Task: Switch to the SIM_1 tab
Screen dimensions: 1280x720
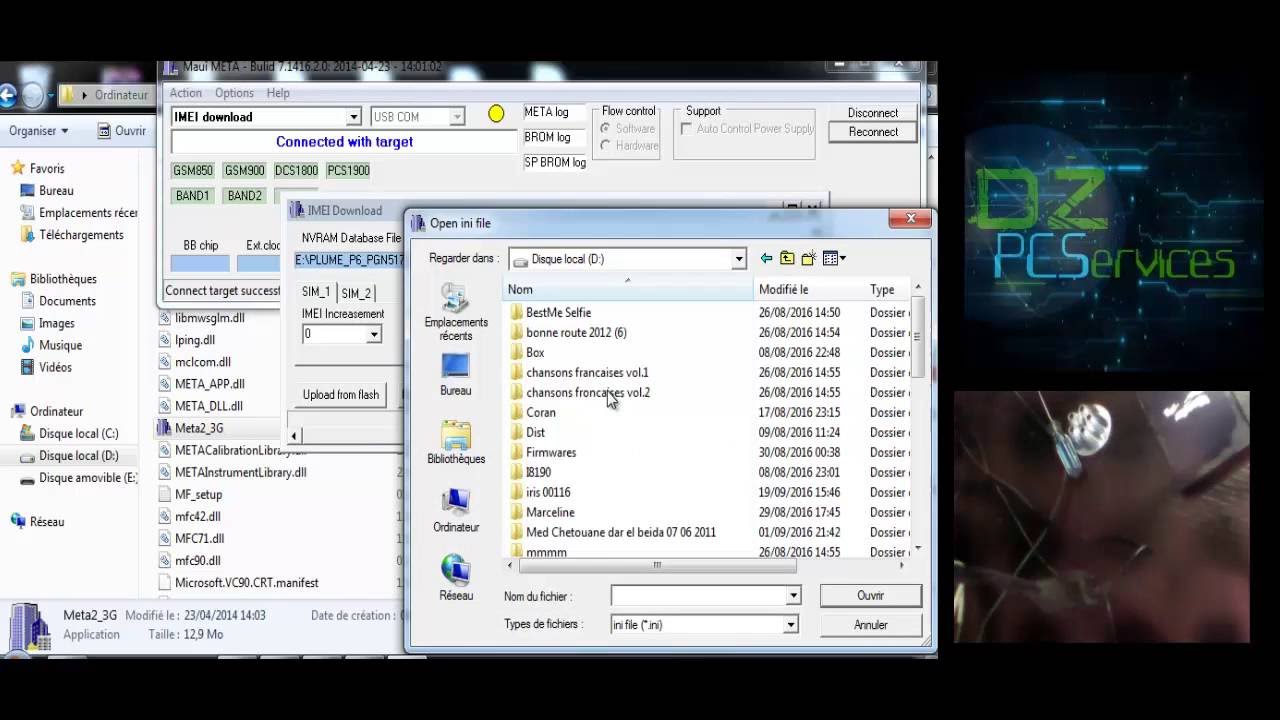Action: click(x=316, y=292)
